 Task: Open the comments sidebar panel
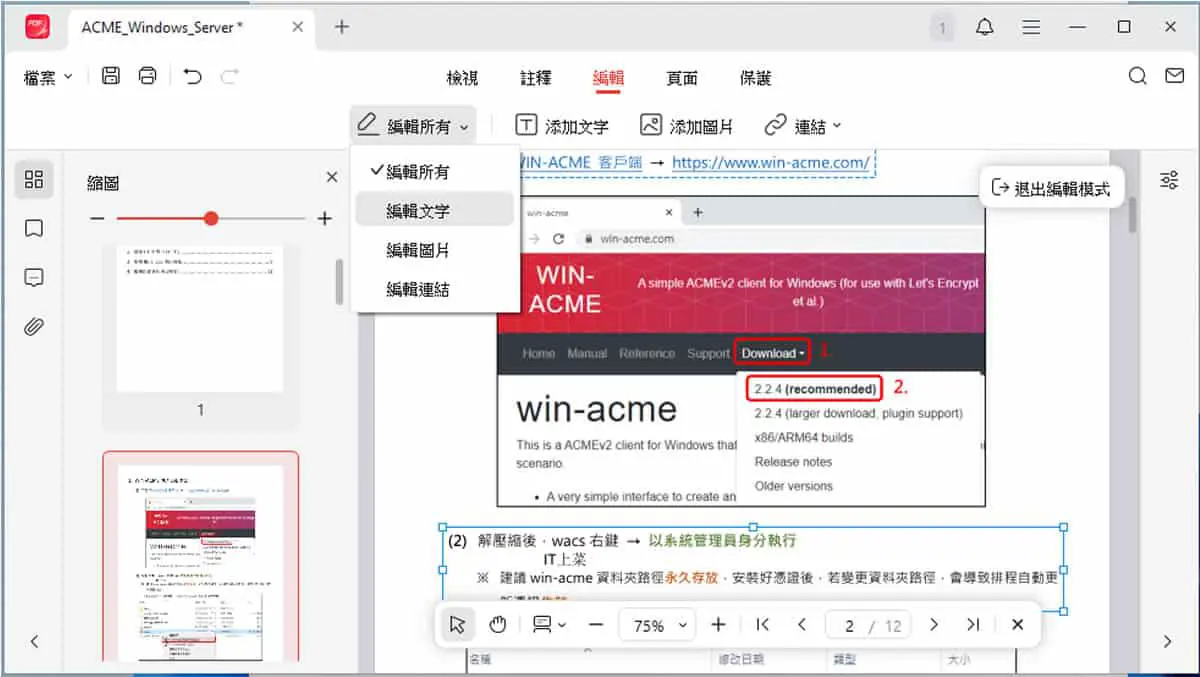(34, 278)
